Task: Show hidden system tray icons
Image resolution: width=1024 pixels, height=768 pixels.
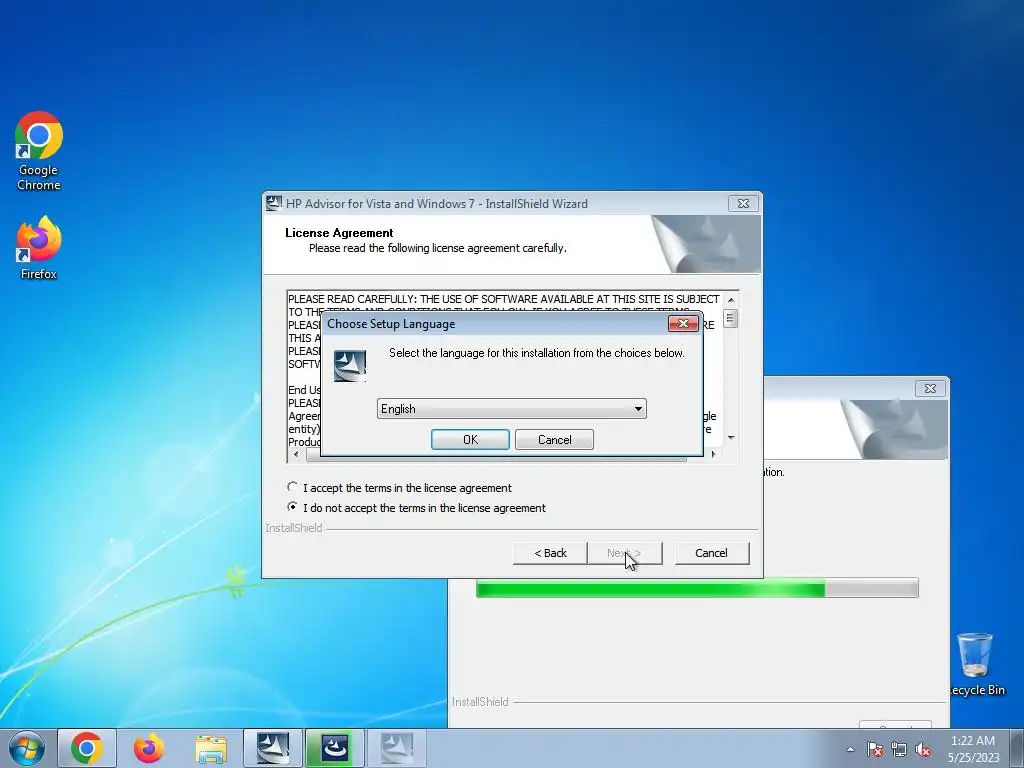Action: click(x=850, y=749)
